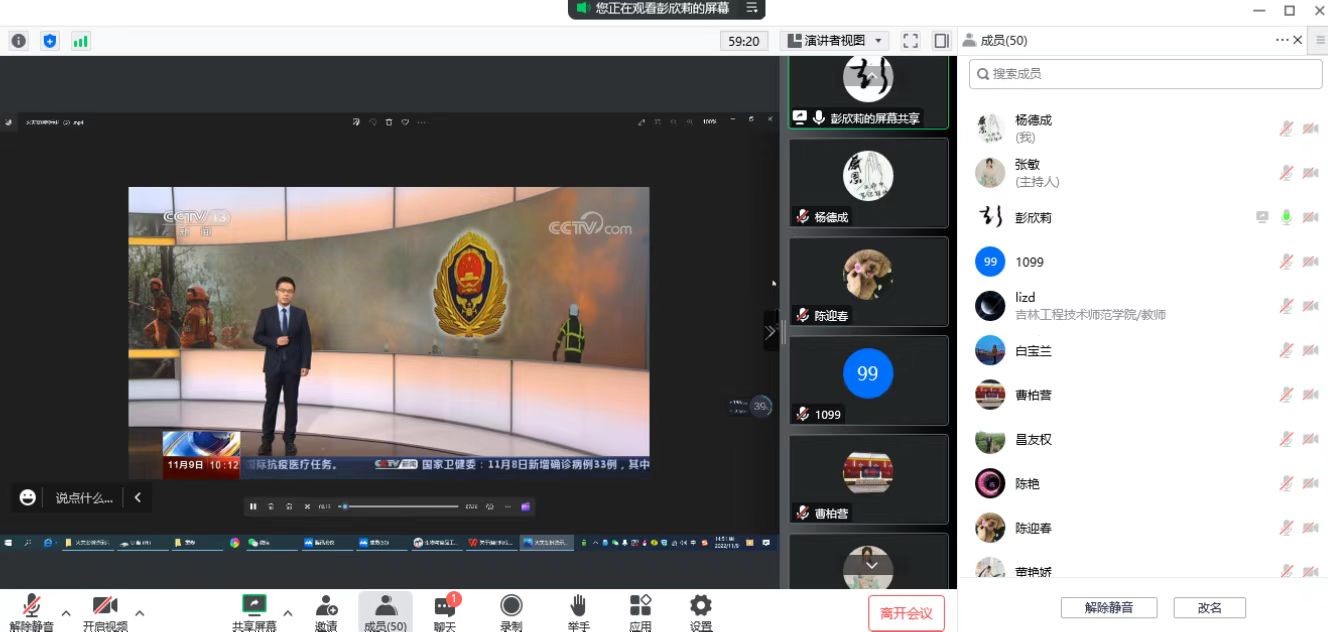Image resolution: width=1328 pixels, height=632 pixels.
Task: Open 设置 settings gear in the toolbar
Action: [x=701, y=612]
